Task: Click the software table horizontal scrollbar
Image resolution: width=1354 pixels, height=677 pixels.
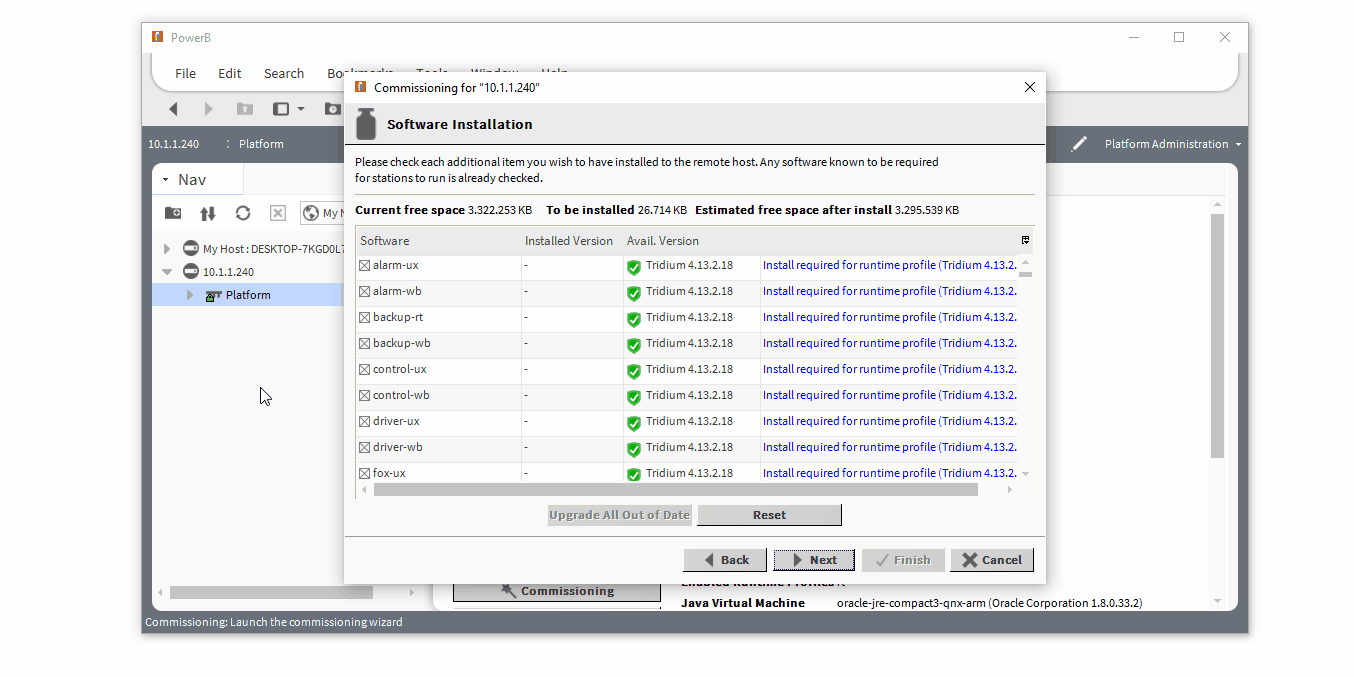Action: [x=675, y=490]
